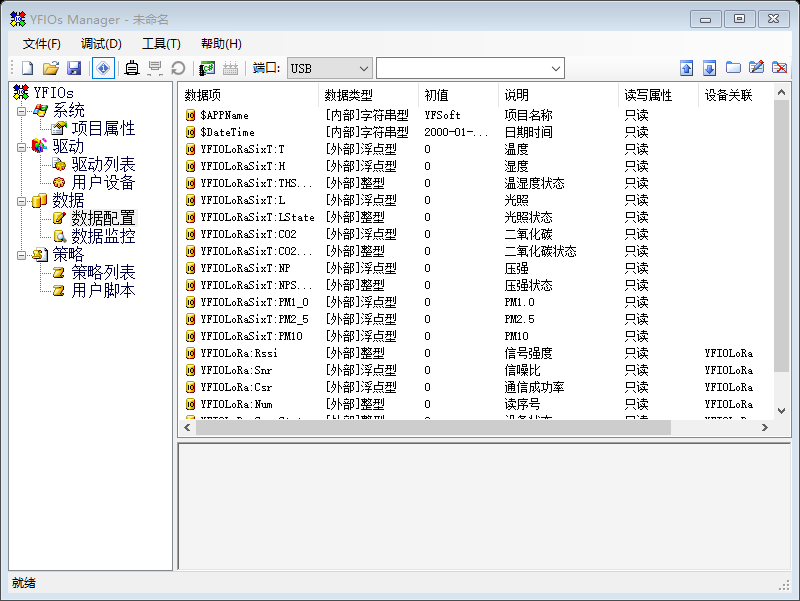Select the 系统 tree node

point(68,110)
